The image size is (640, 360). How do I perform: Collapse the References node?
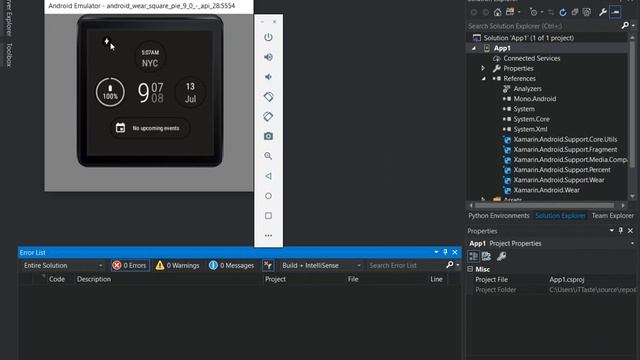point(484,78)
